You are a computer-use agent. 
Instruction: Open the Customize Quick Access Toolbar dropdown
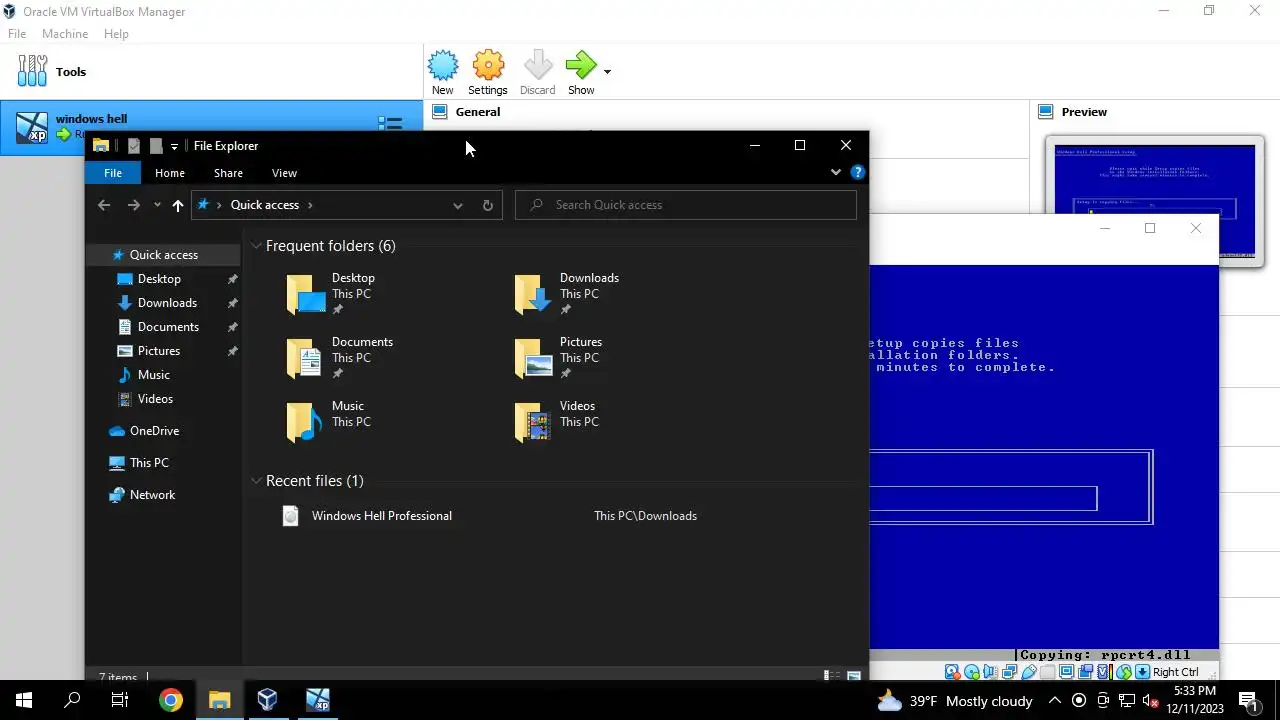[x=174, y=146]
